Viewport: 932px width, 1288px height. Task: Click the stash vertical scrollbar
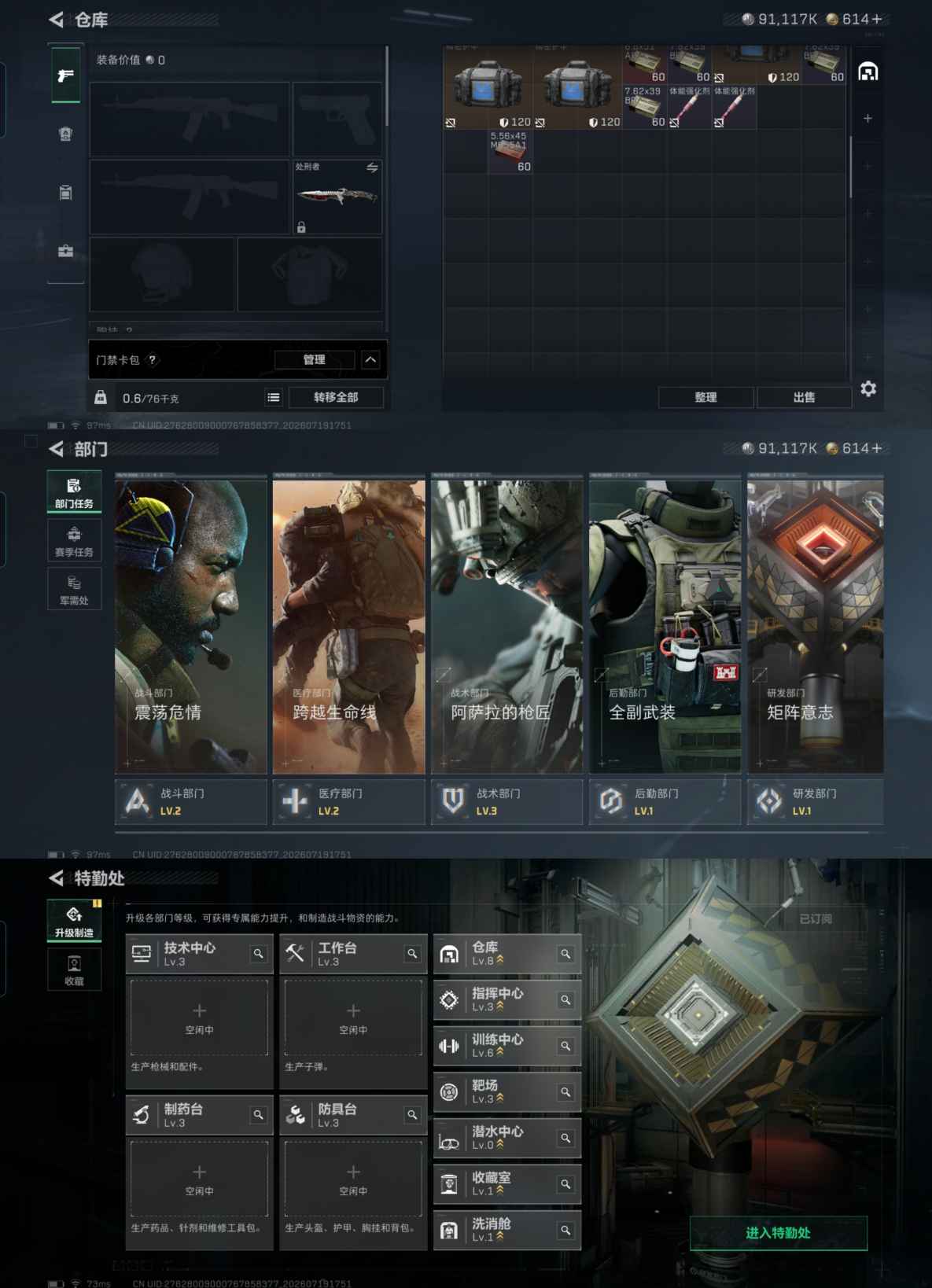(850, 168)
